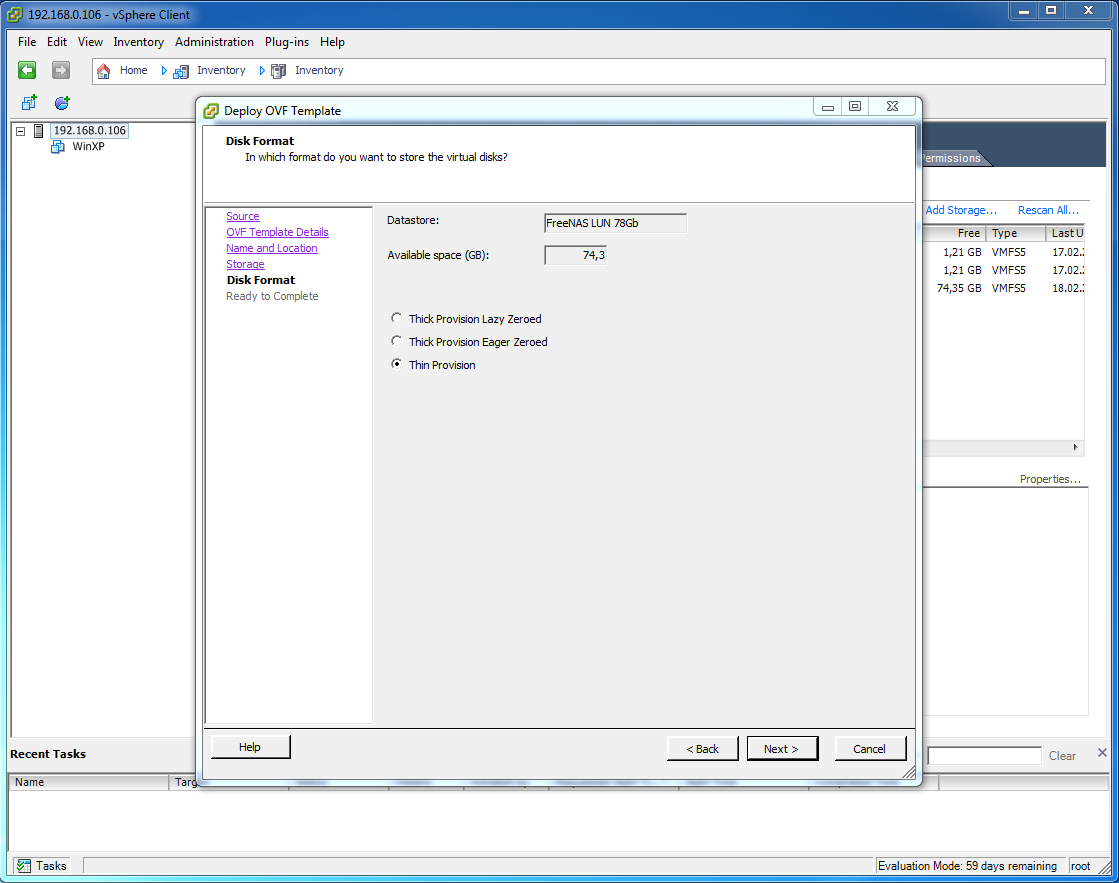Cancel the Deploy OVF Template wizard
Screen dimensions: 1119x883
[x=870, y=749]
